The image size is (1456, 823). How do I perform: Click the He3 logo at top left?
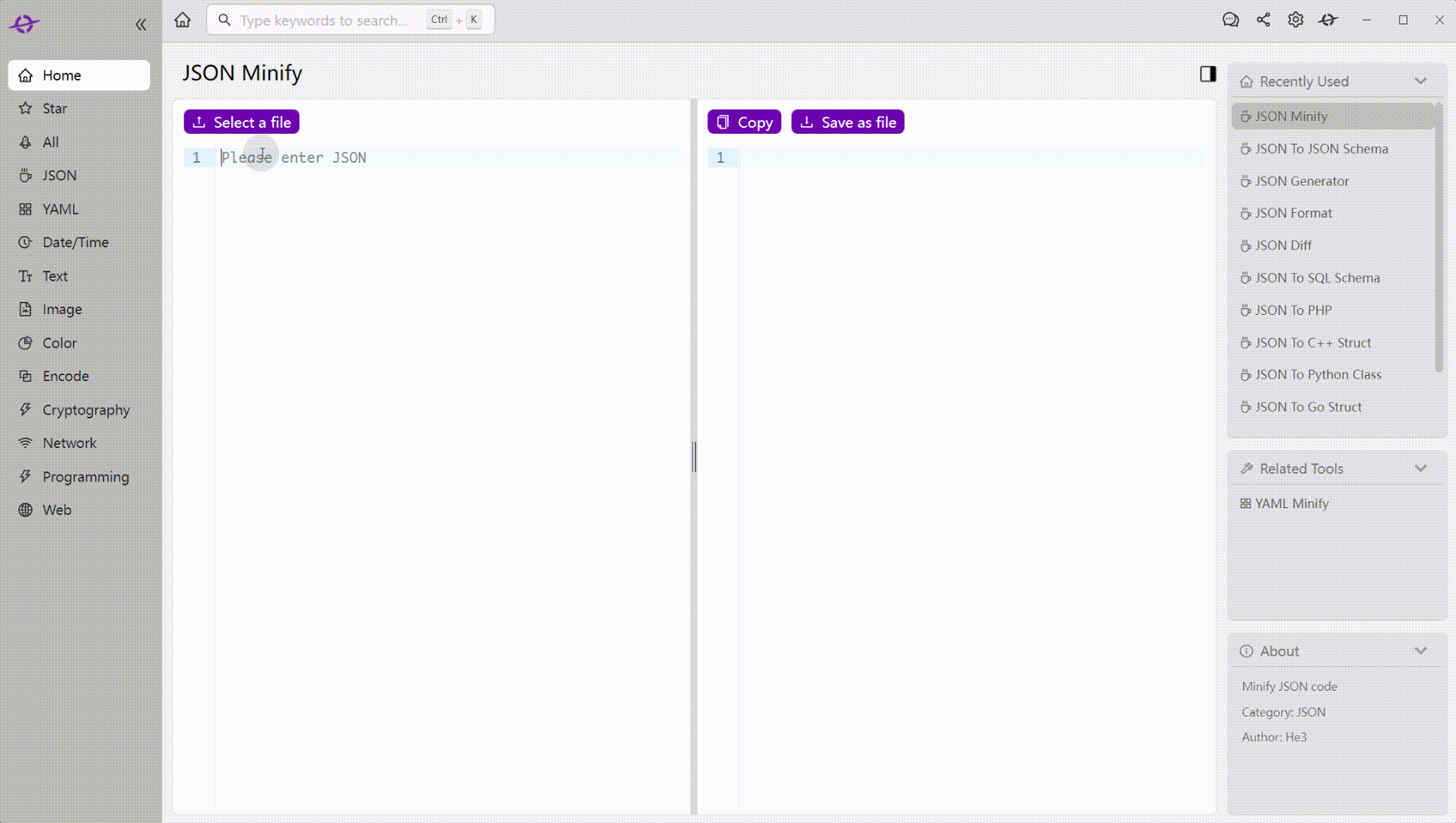24,24
